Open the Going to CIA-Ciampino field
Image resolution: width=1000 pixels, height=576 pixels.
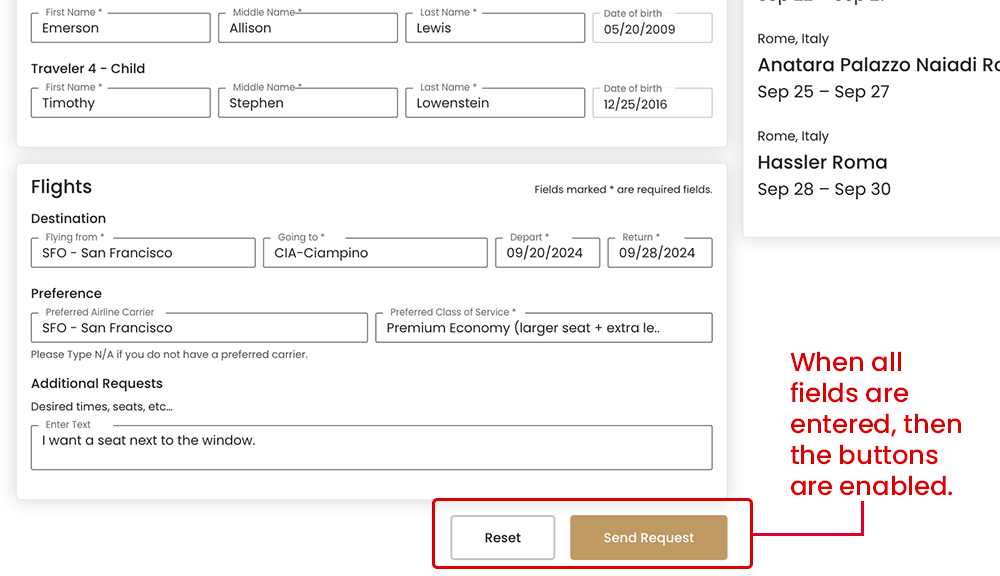(x=374, y=253)
